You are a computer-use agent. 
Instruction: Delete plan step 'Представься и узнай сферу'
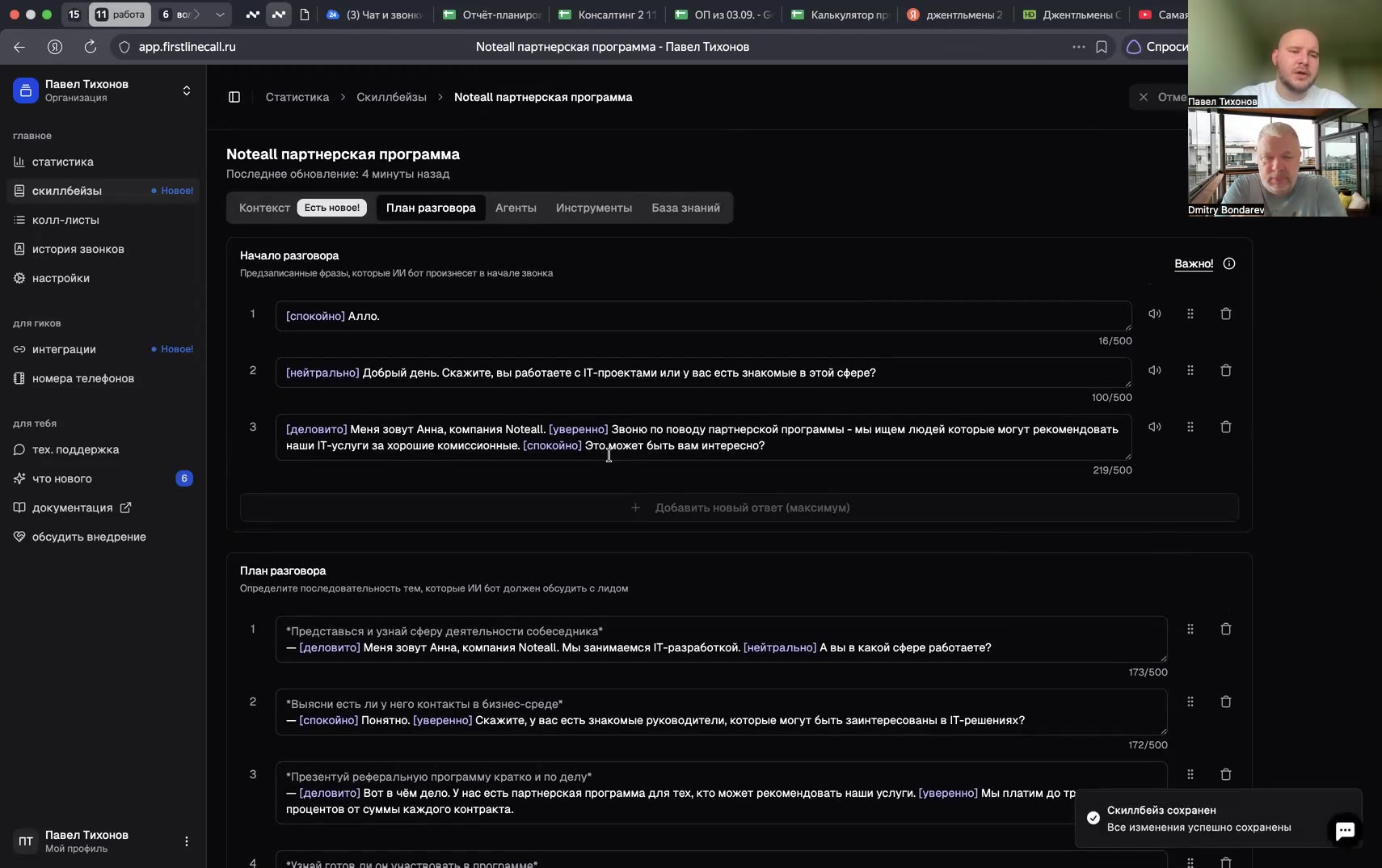click(1226, 629)
